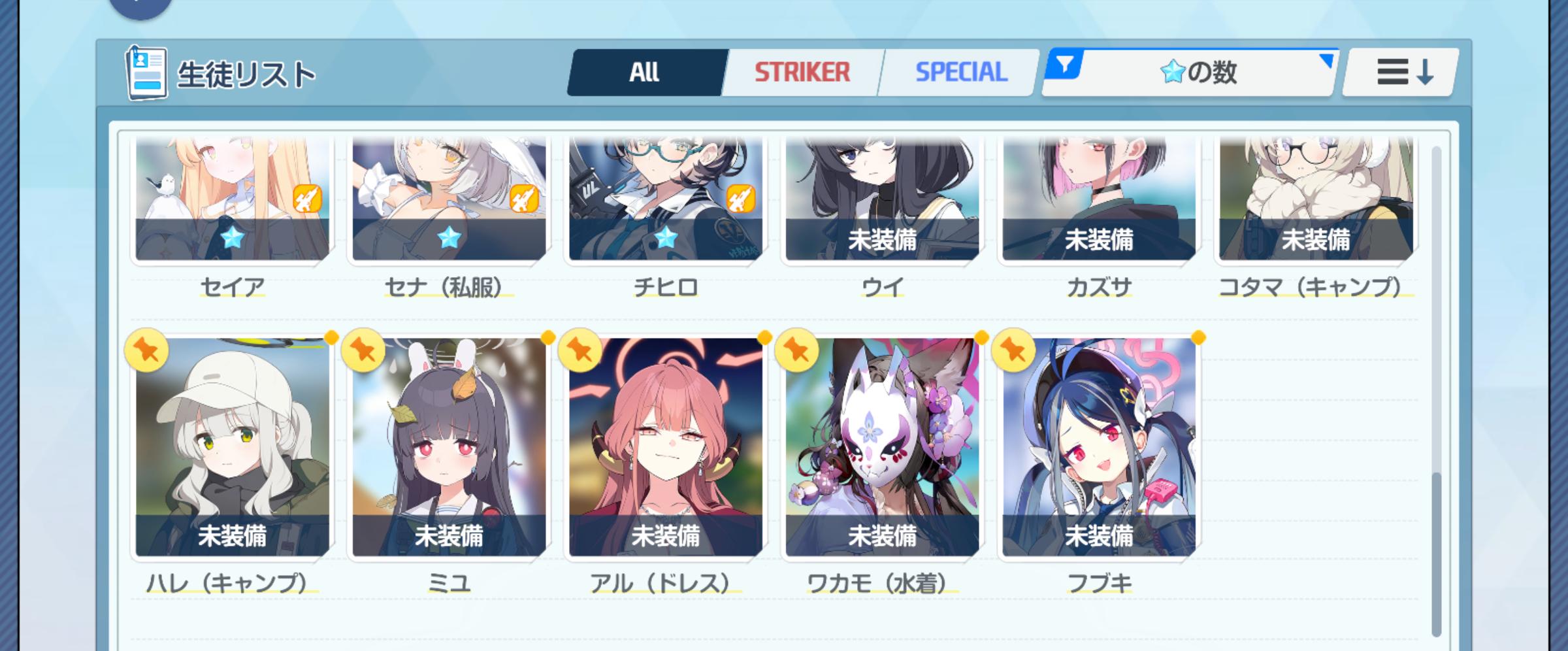Screen dimensions: 1568x651
Task: Open the ウイ student card
Action: pyautogui.click(x=882, y=199)
